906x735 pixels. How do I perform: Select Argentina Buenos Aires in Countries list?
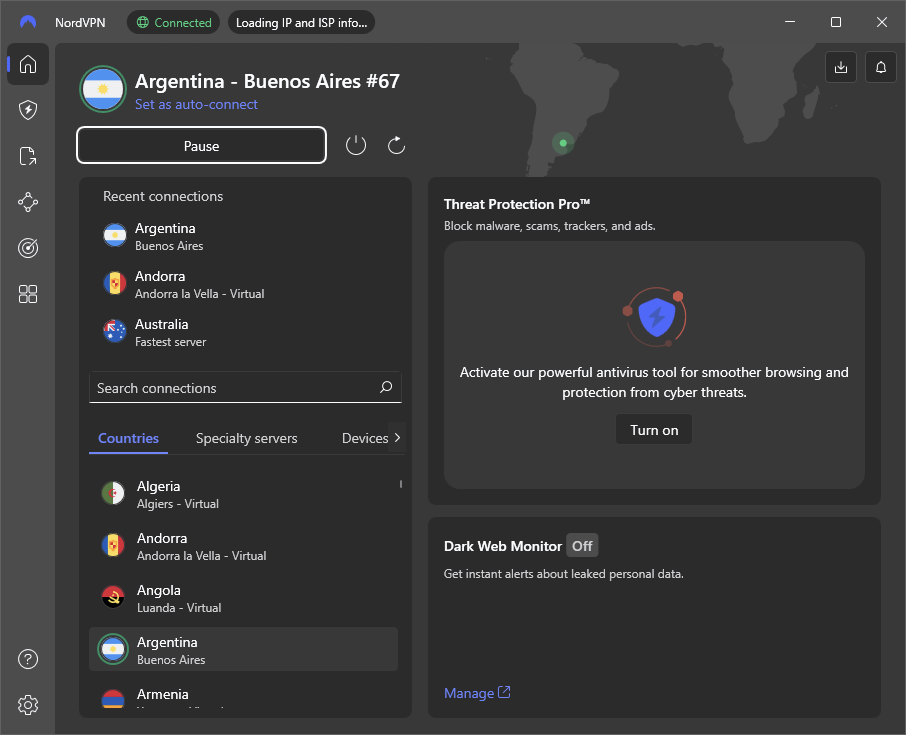click(243, 649)
